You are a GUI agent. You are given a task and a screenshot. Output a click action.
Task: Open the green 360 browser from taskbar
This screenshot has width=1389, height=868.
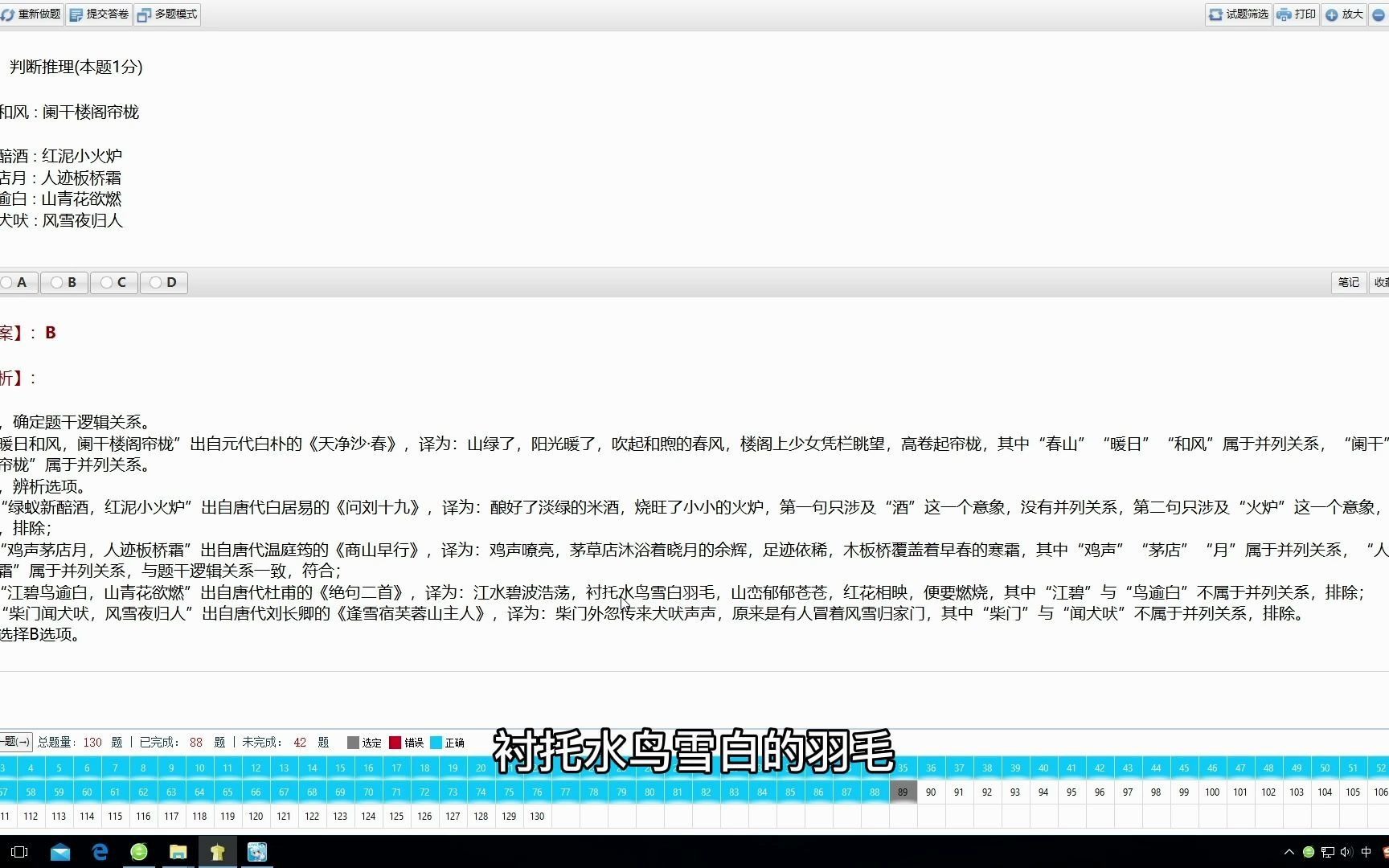pos(139,852)
